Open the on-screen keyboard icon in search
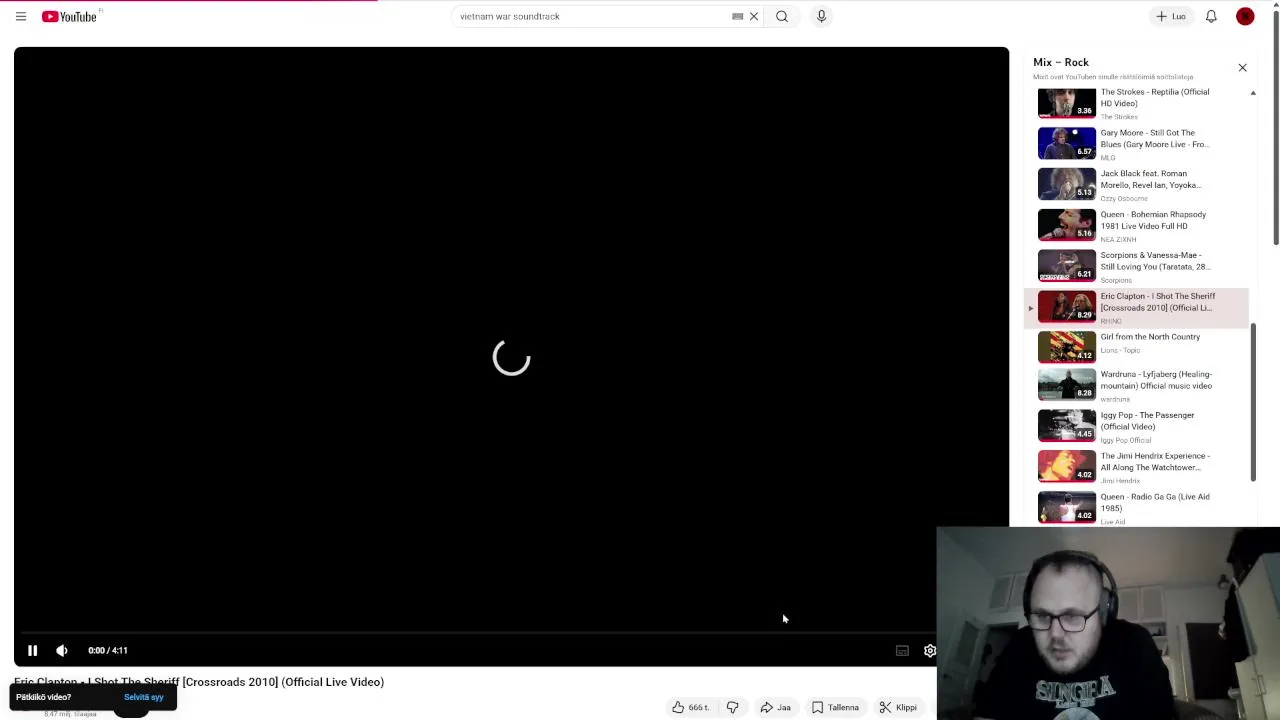Image resolution: width=1280 pixels, height=720 pixels. (737, 16)
